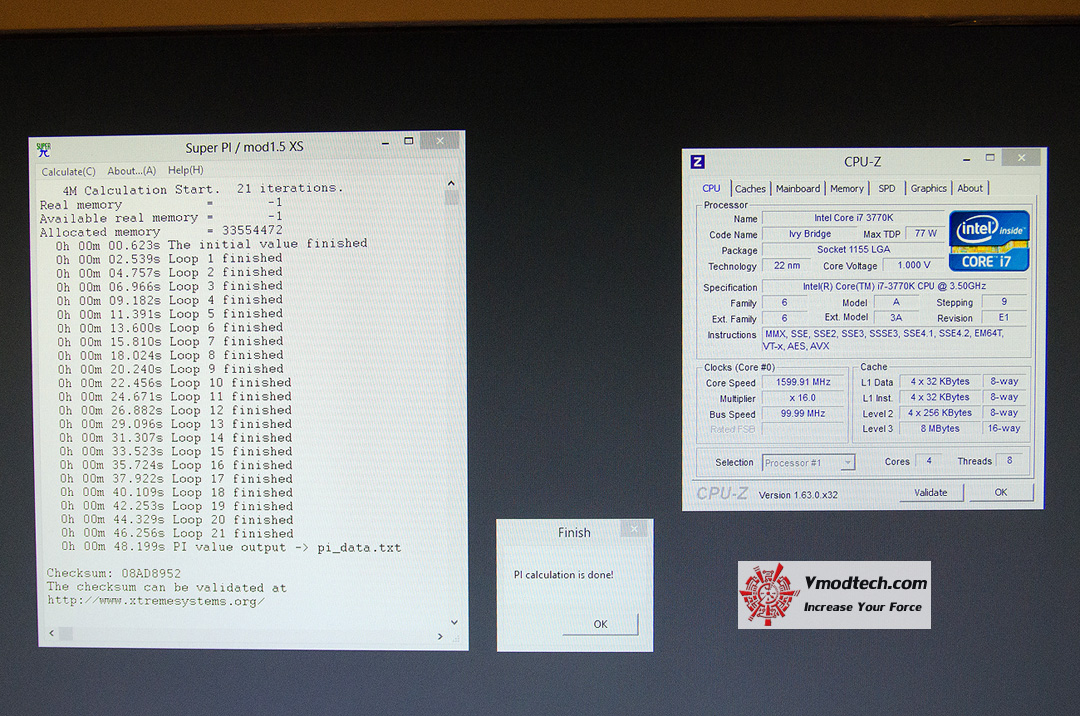1080x716 pixels.
Task: Click the CPU-Z maximize button
Action: [990, 158]
